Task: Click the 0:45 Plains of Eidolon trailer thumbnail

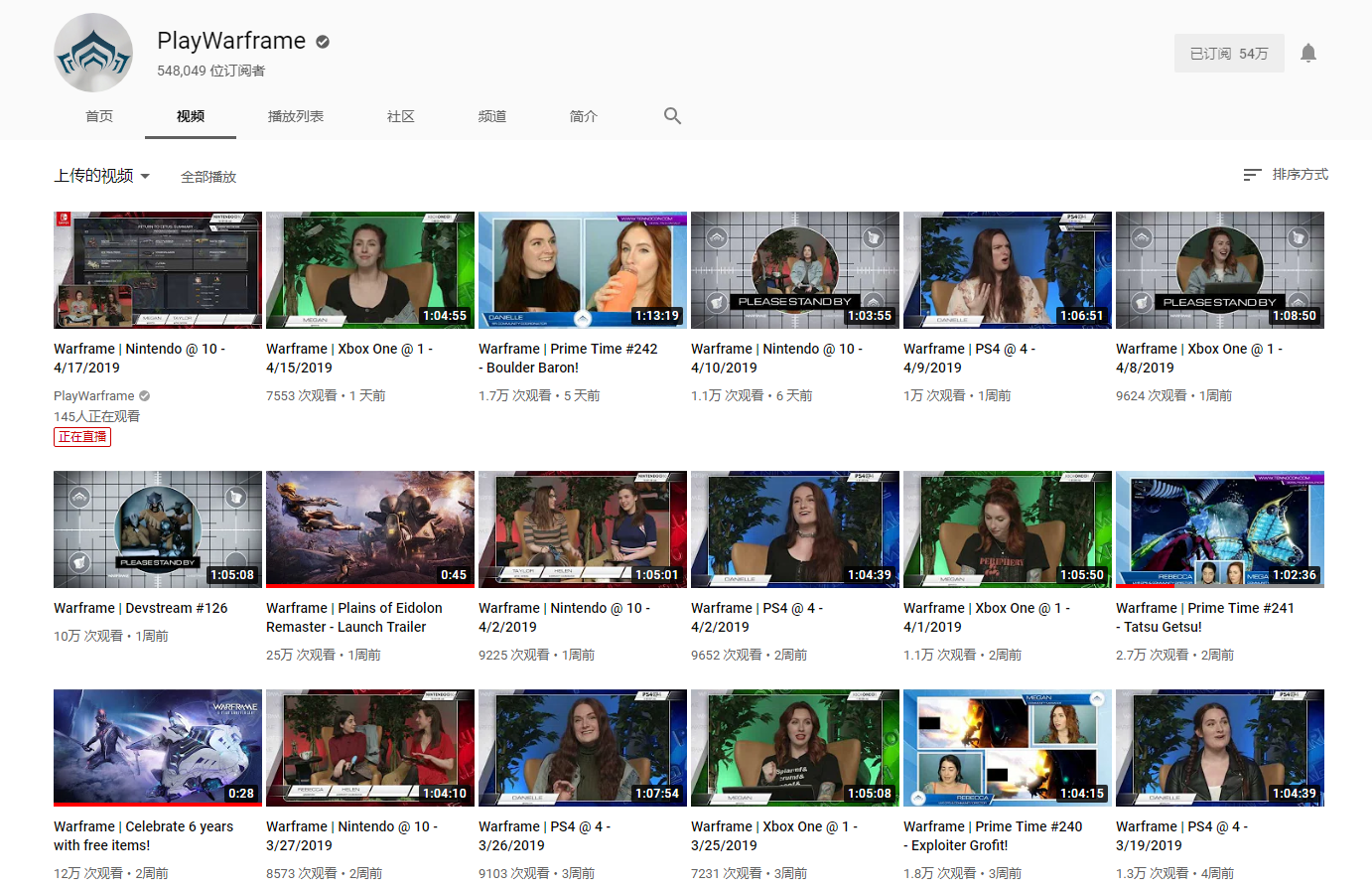Action: pyautogui.click(x=370, y=529)
